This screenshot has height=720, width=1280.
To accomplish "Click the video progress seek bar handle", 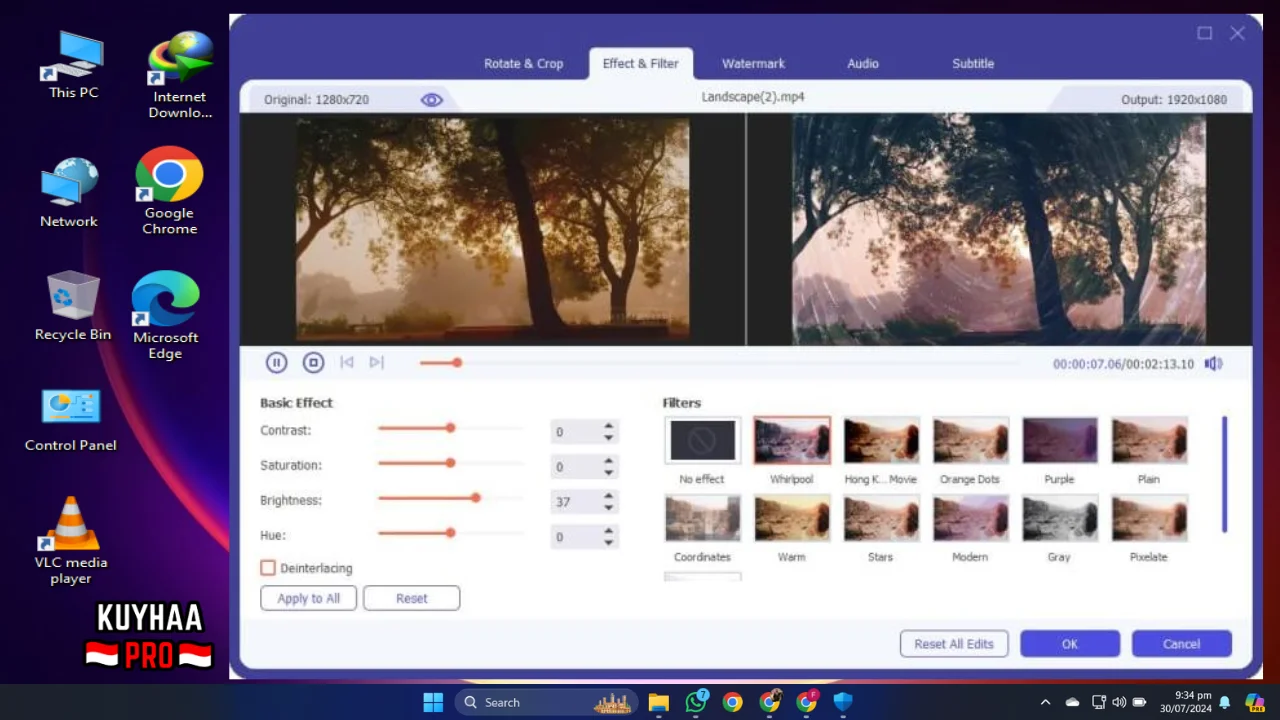I will pyautogui.click(x=457, y=363).
